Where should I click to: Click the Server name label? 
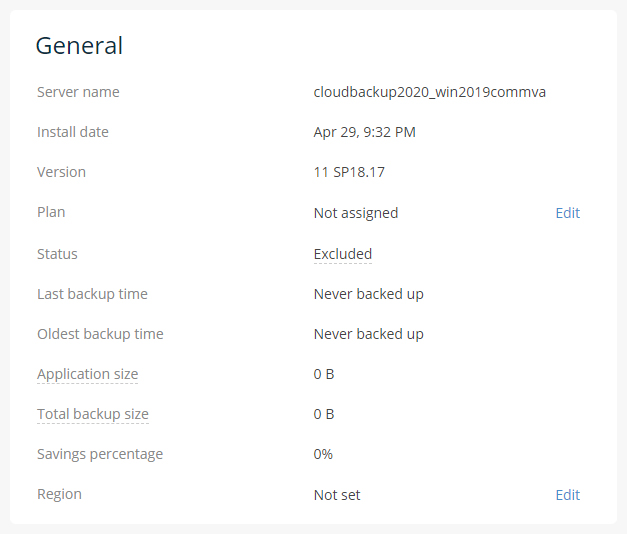coord(78,92)
